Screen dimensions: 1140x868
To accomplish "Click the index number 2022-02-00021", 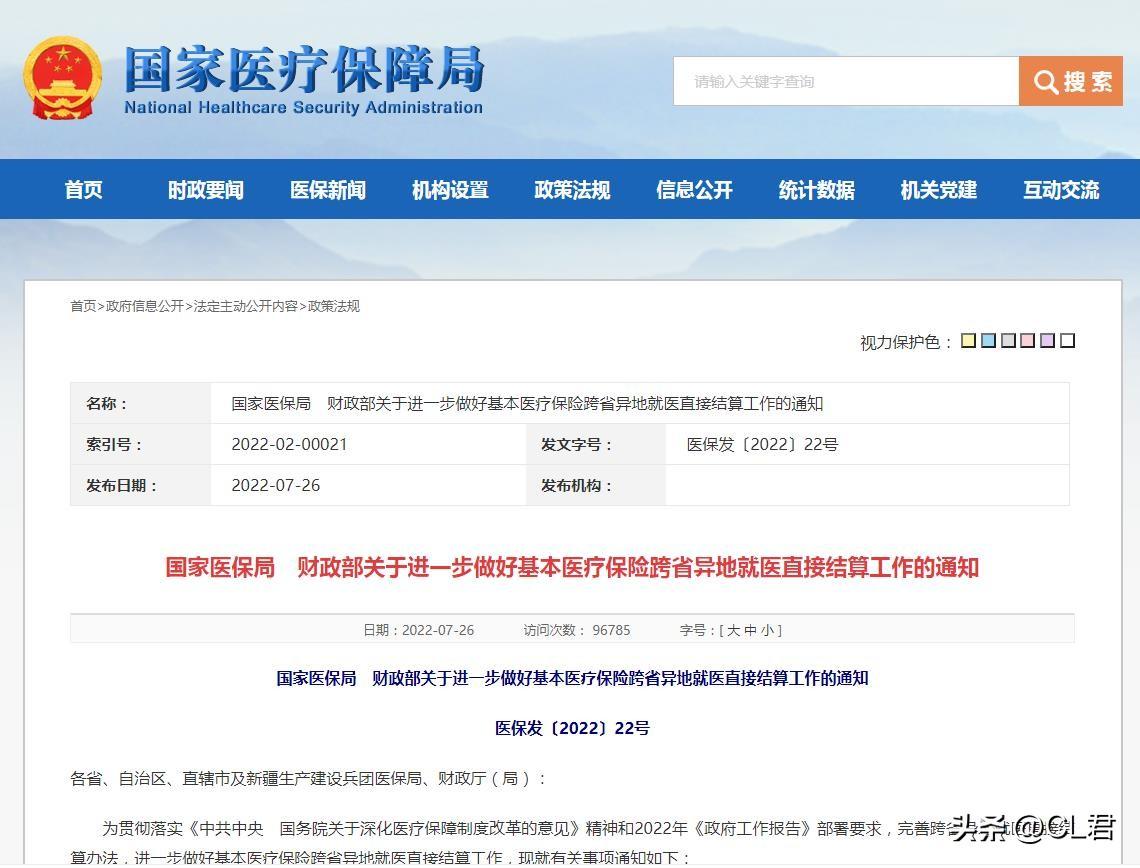I will pyautogui.click(x=289, y=444).
